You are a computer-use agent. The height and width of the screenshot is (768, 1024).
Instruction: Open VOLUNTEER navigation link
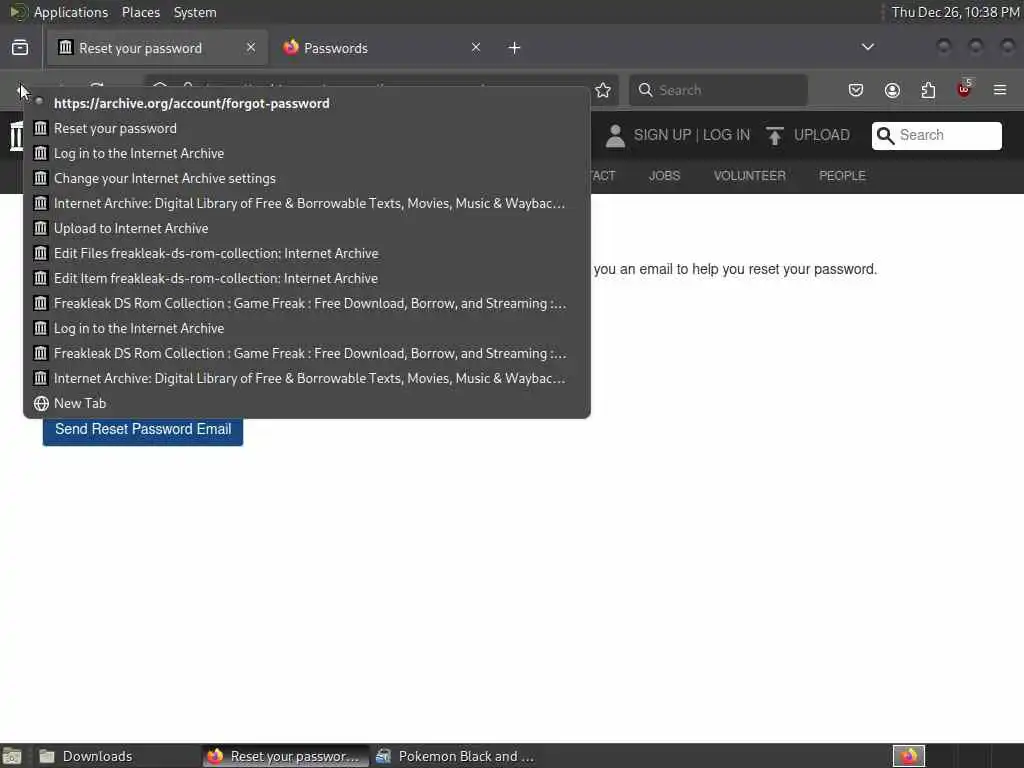point(750,176)
